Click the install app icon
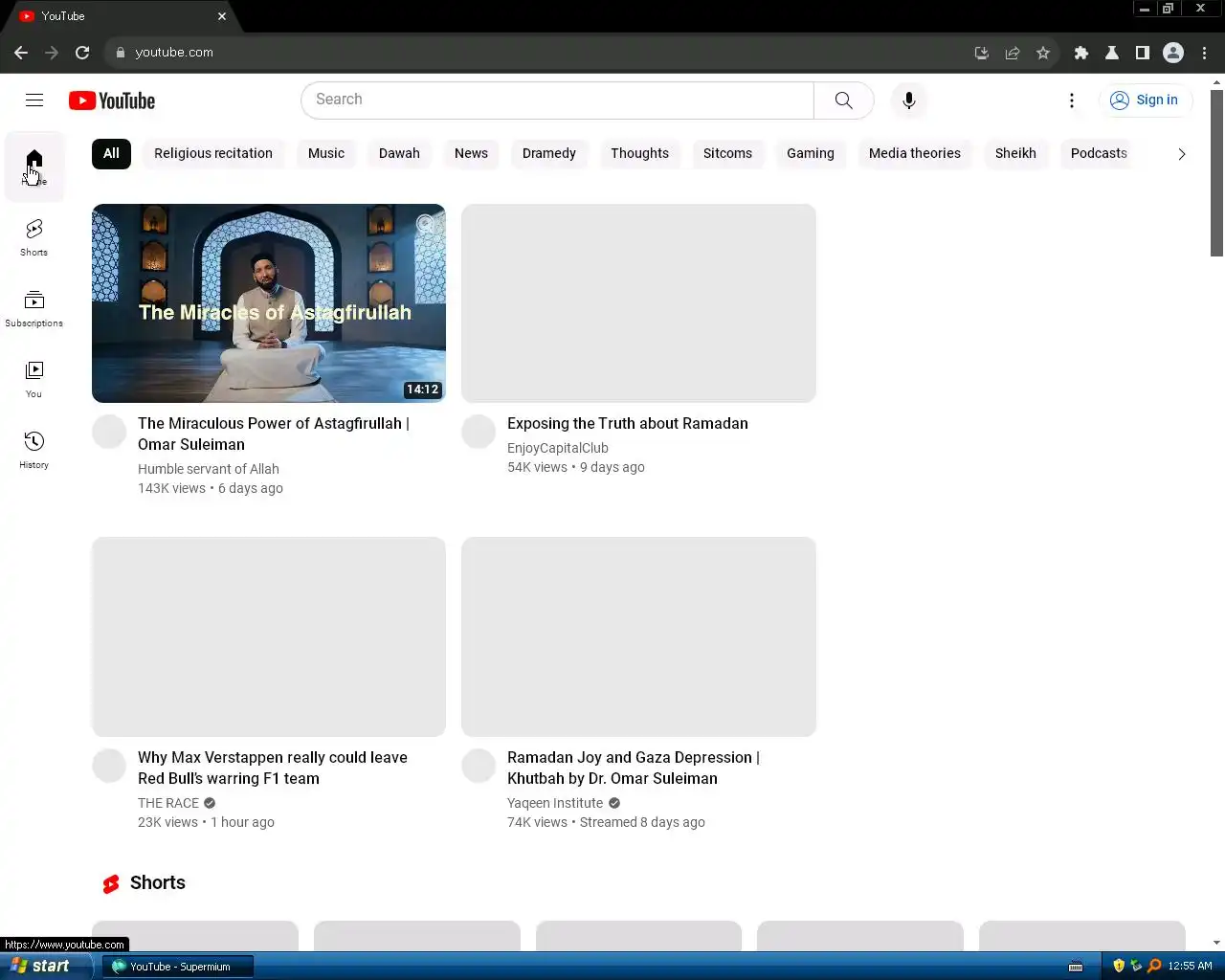 (982, 53)
